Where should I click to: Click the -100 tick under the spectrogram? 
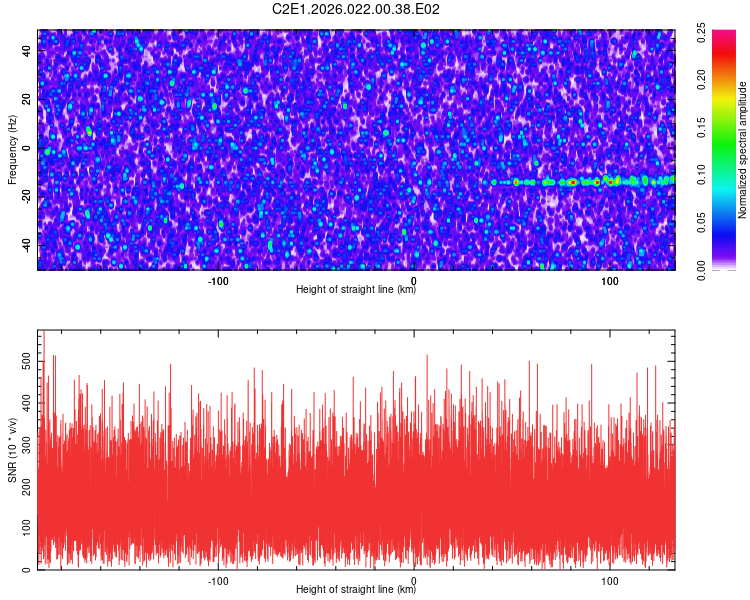[218, 280]
